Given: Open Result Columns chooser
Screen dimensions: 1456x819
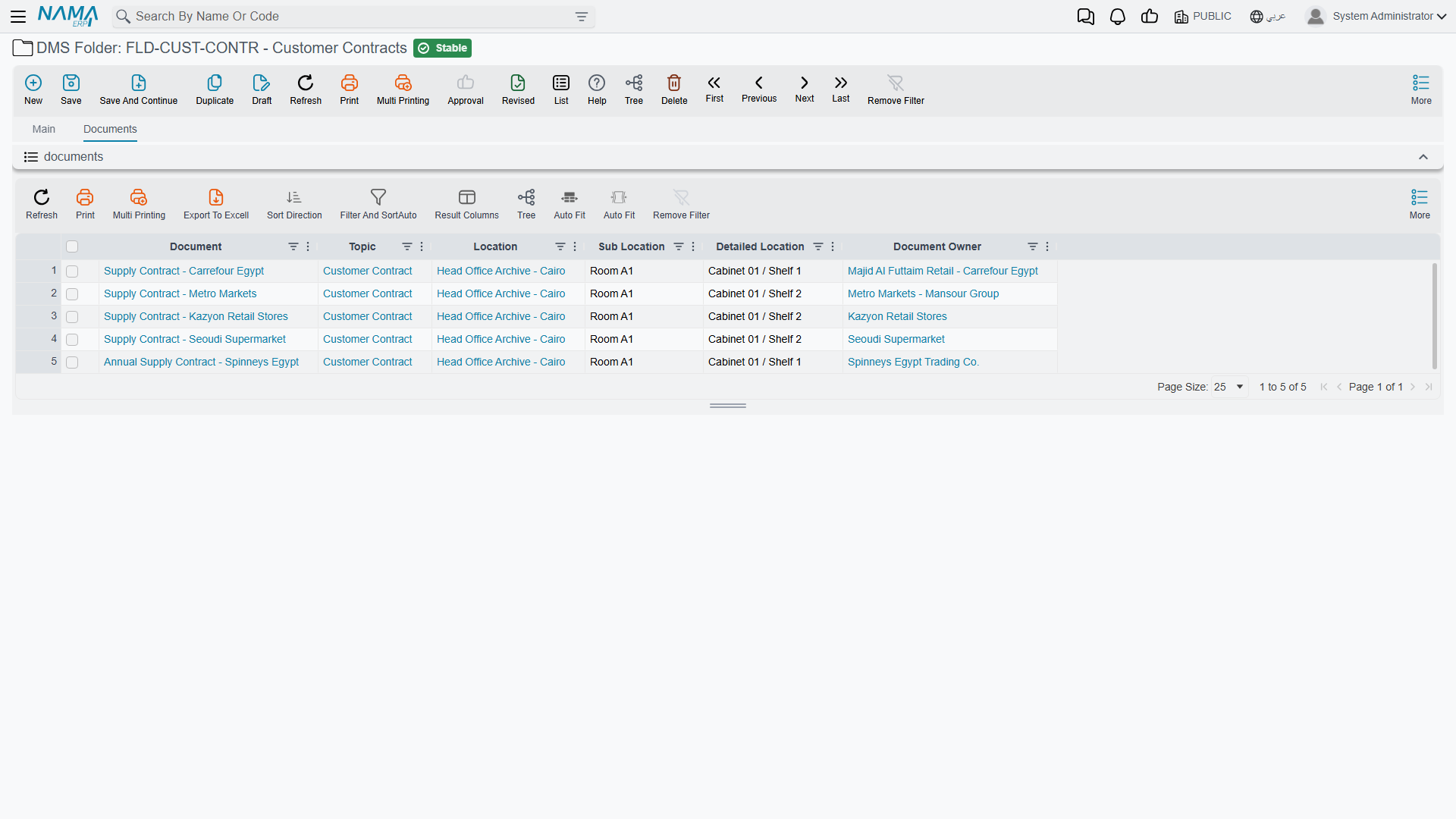Looking at the screenshot, I should pos(467,204).
